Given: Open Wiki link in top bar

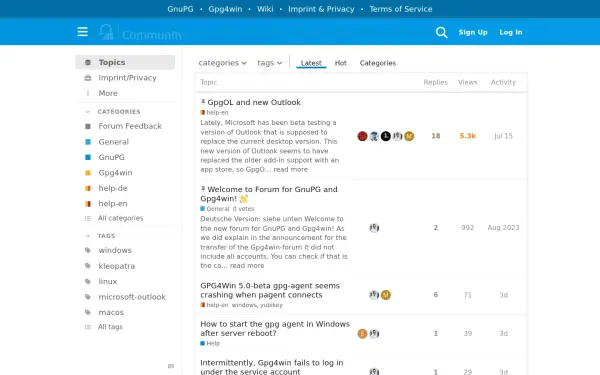Looking at the screenshot, I should pos(265,9).
